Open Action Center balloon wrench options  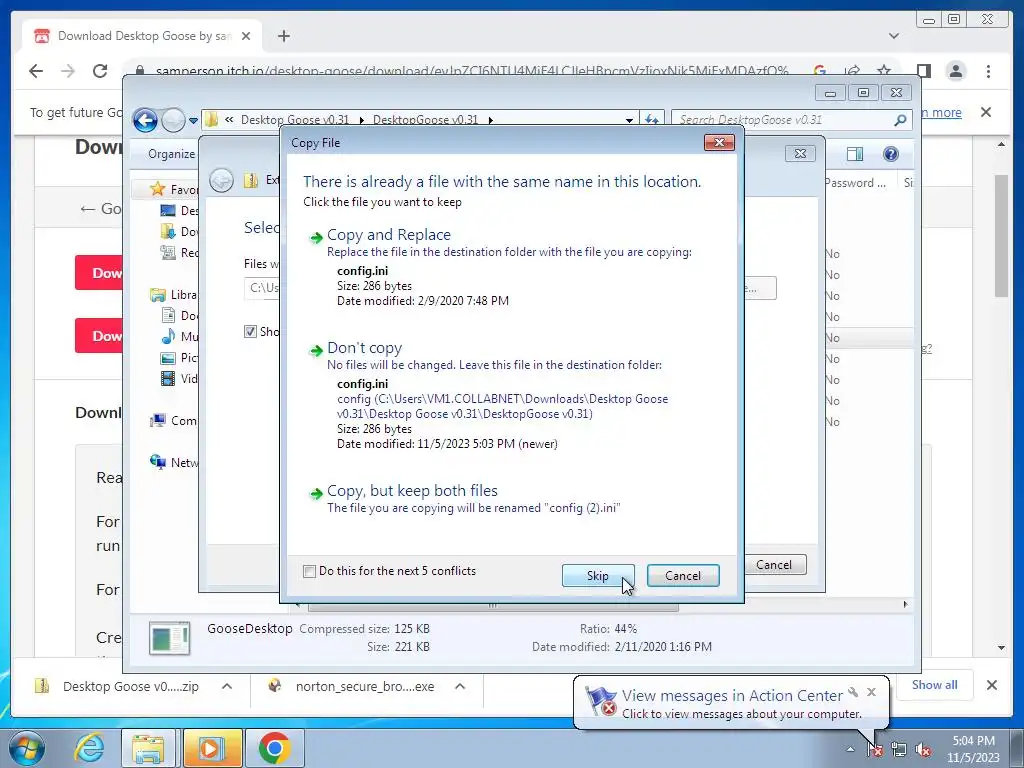click(853, 692)
